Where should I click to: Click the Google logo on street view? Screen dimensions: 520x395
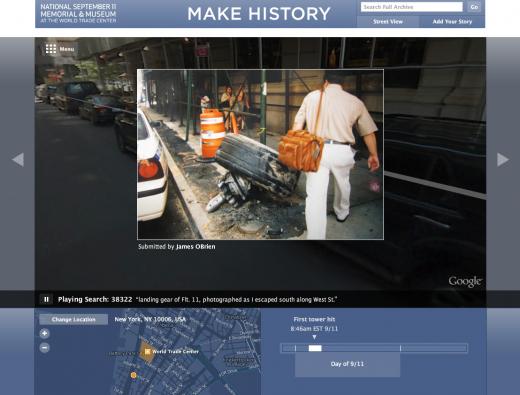(465, 282)
